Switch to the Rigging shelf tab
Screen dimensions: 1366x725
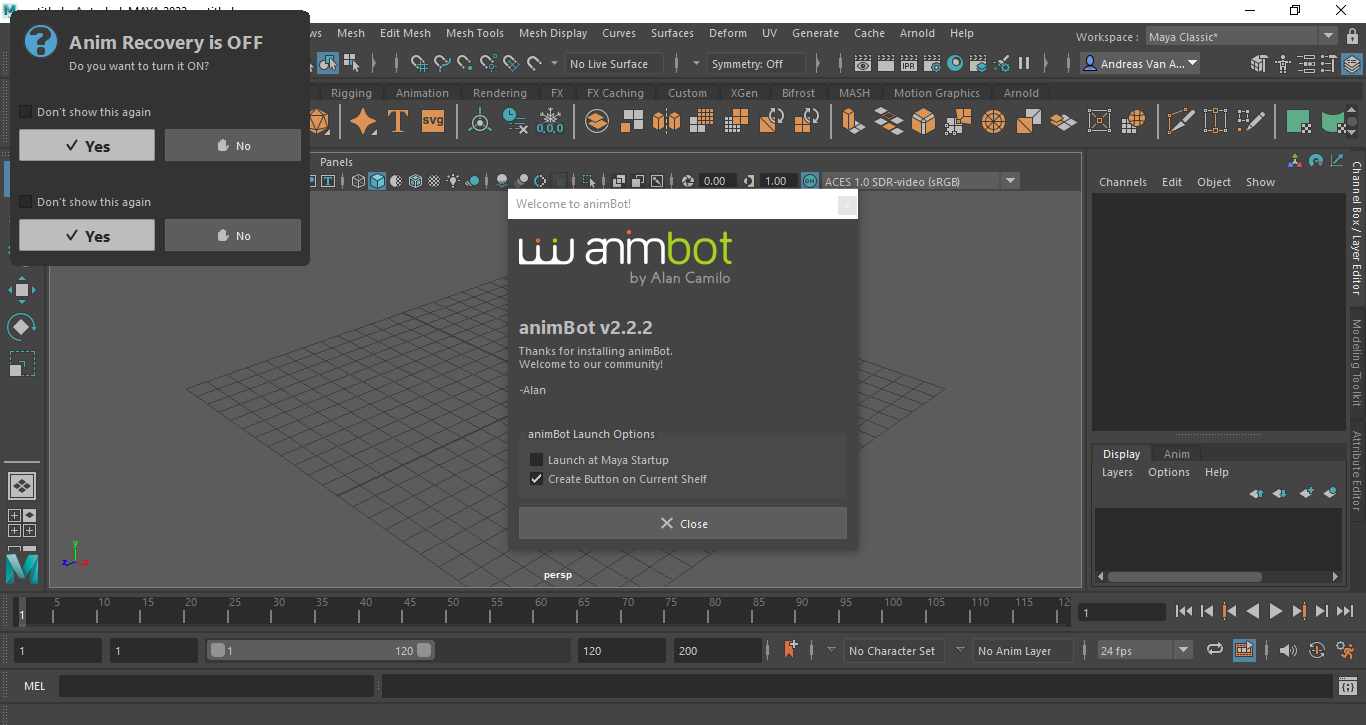coord(351,93)
